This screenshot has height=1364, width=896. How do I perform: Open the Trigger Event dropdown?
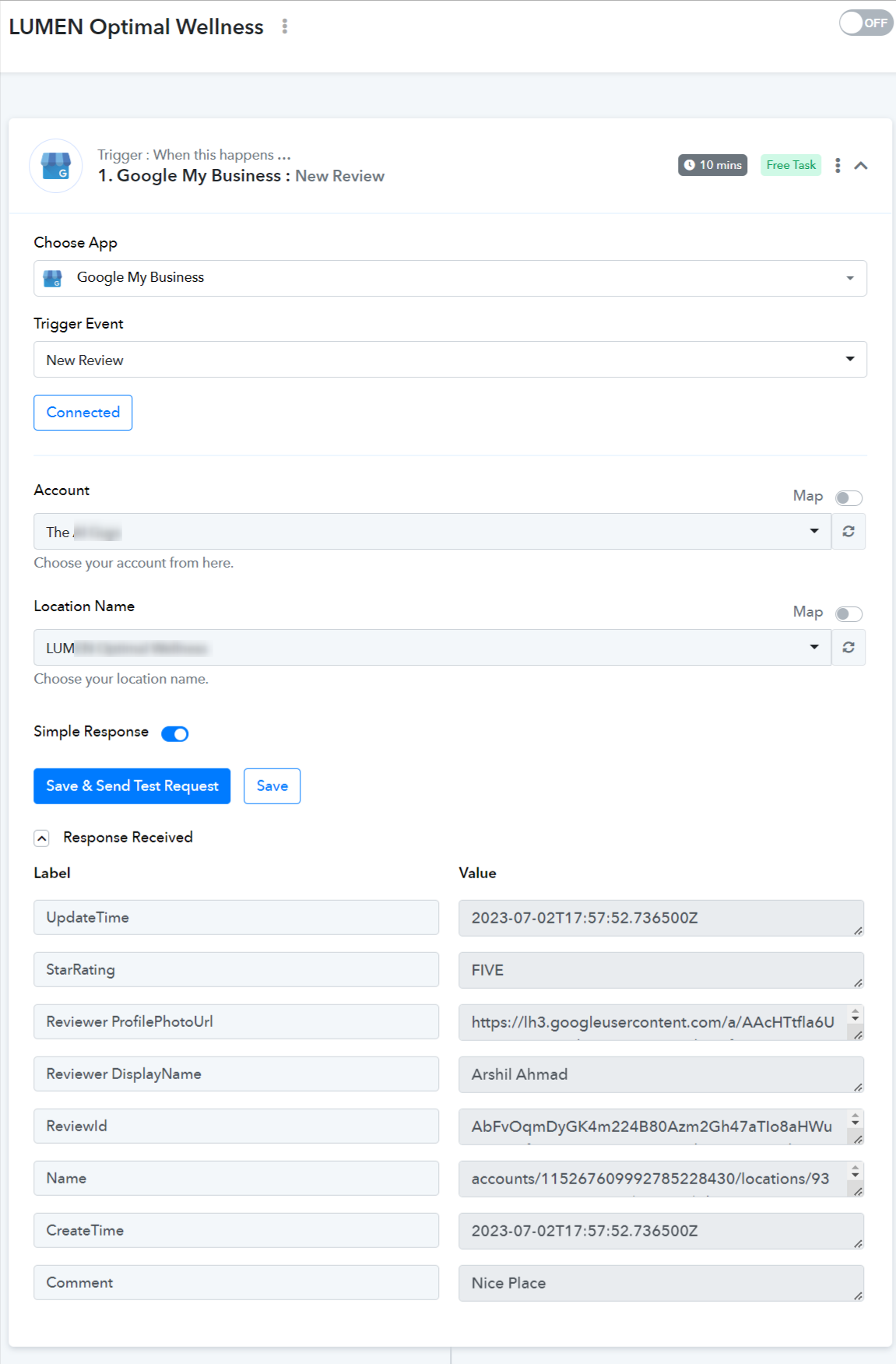450,360
